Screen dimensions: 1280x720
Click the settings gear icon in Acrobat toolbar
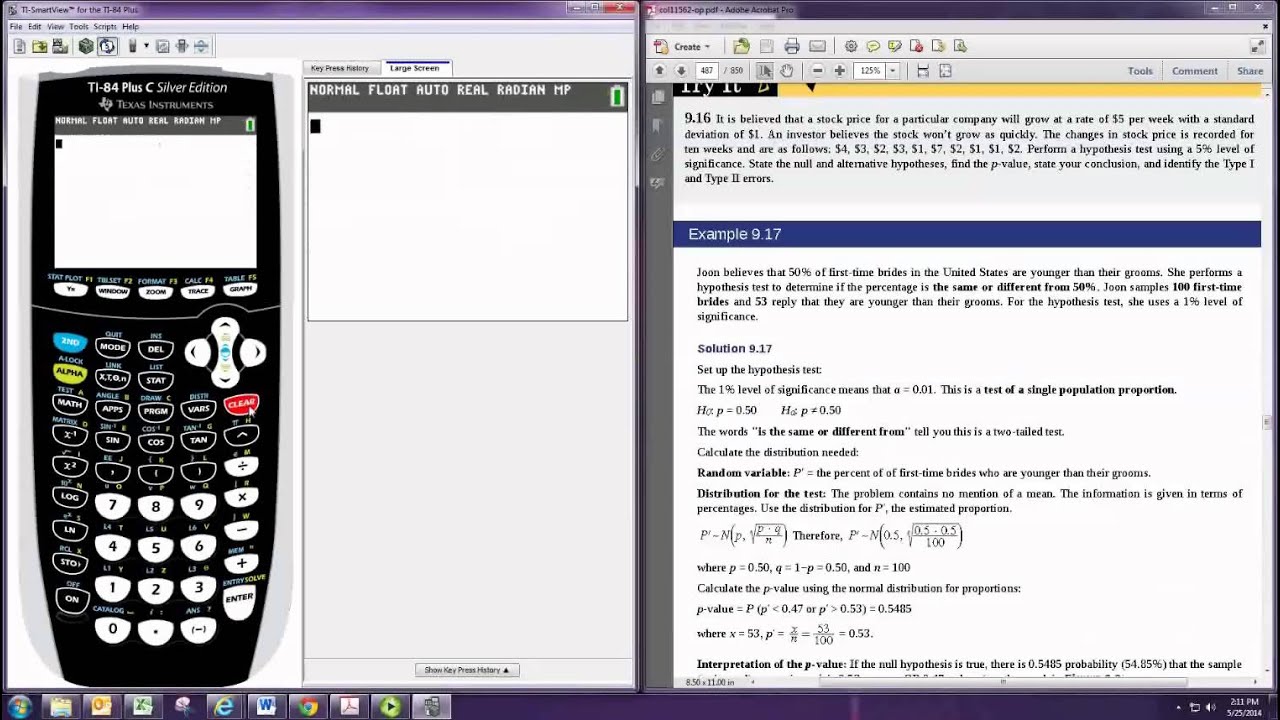point(851,46)
